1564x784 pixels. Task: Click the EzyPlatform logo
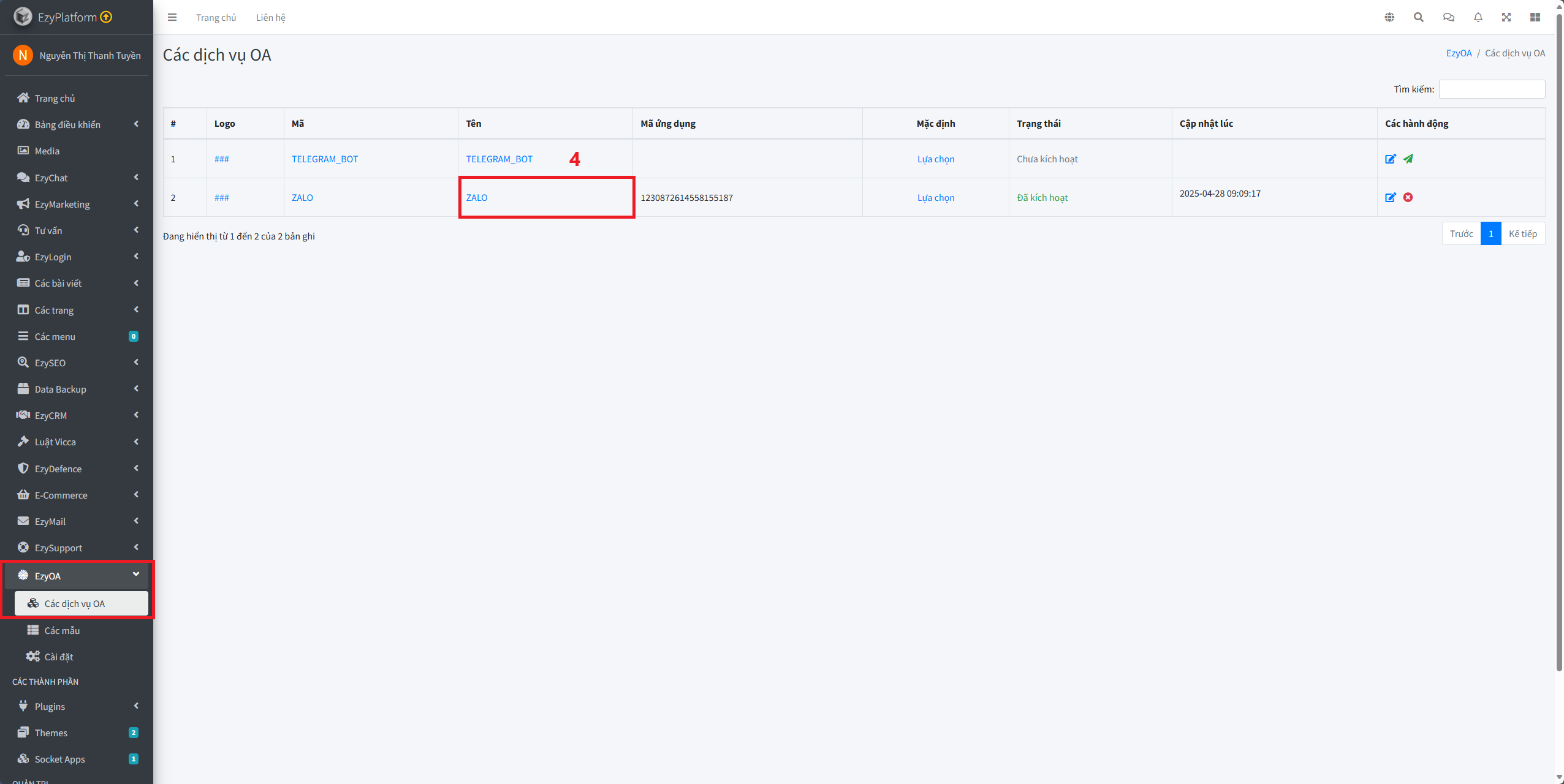pos(23,17)
